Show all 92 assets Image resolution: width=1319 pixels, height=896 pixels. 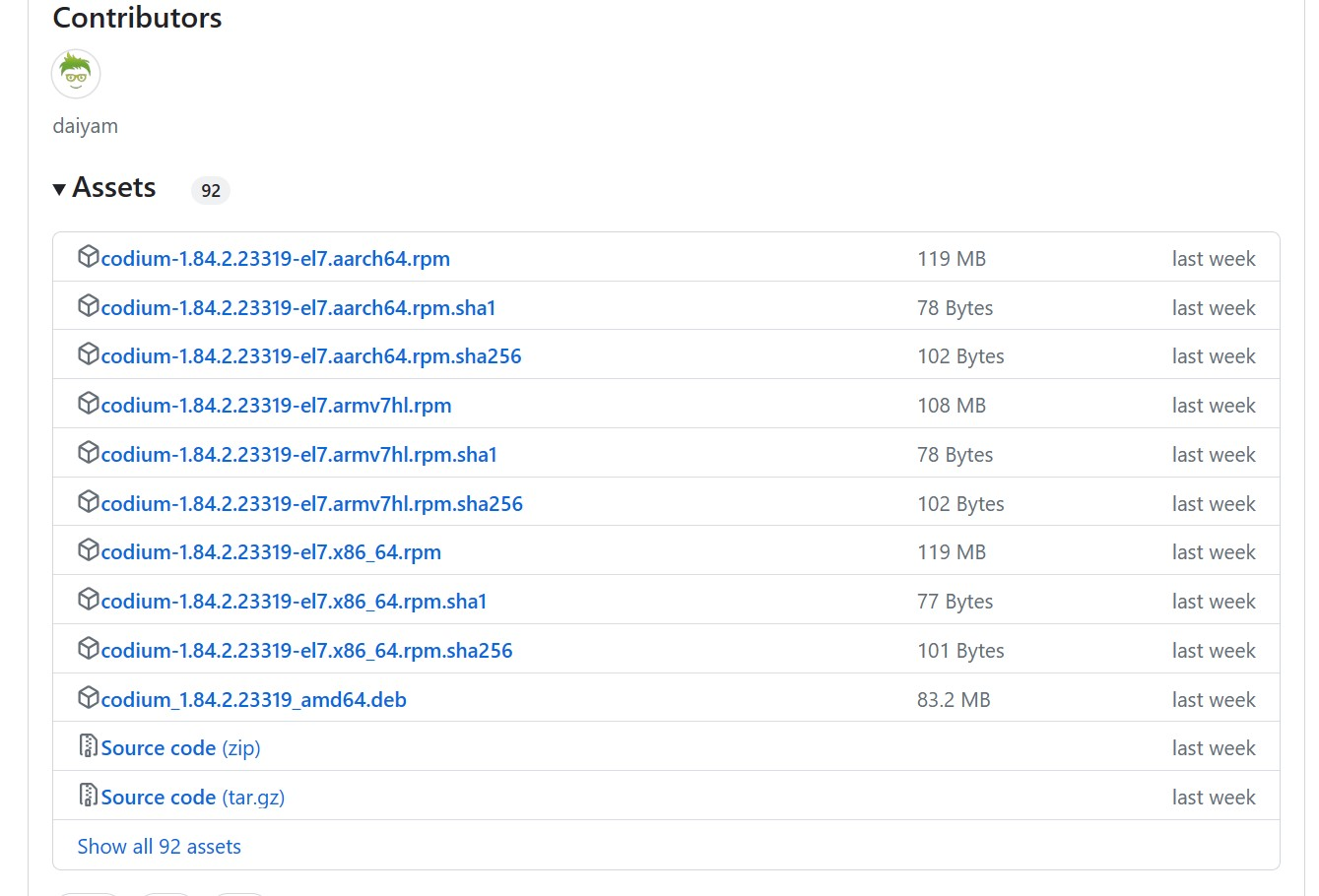(x=160, y=847)
